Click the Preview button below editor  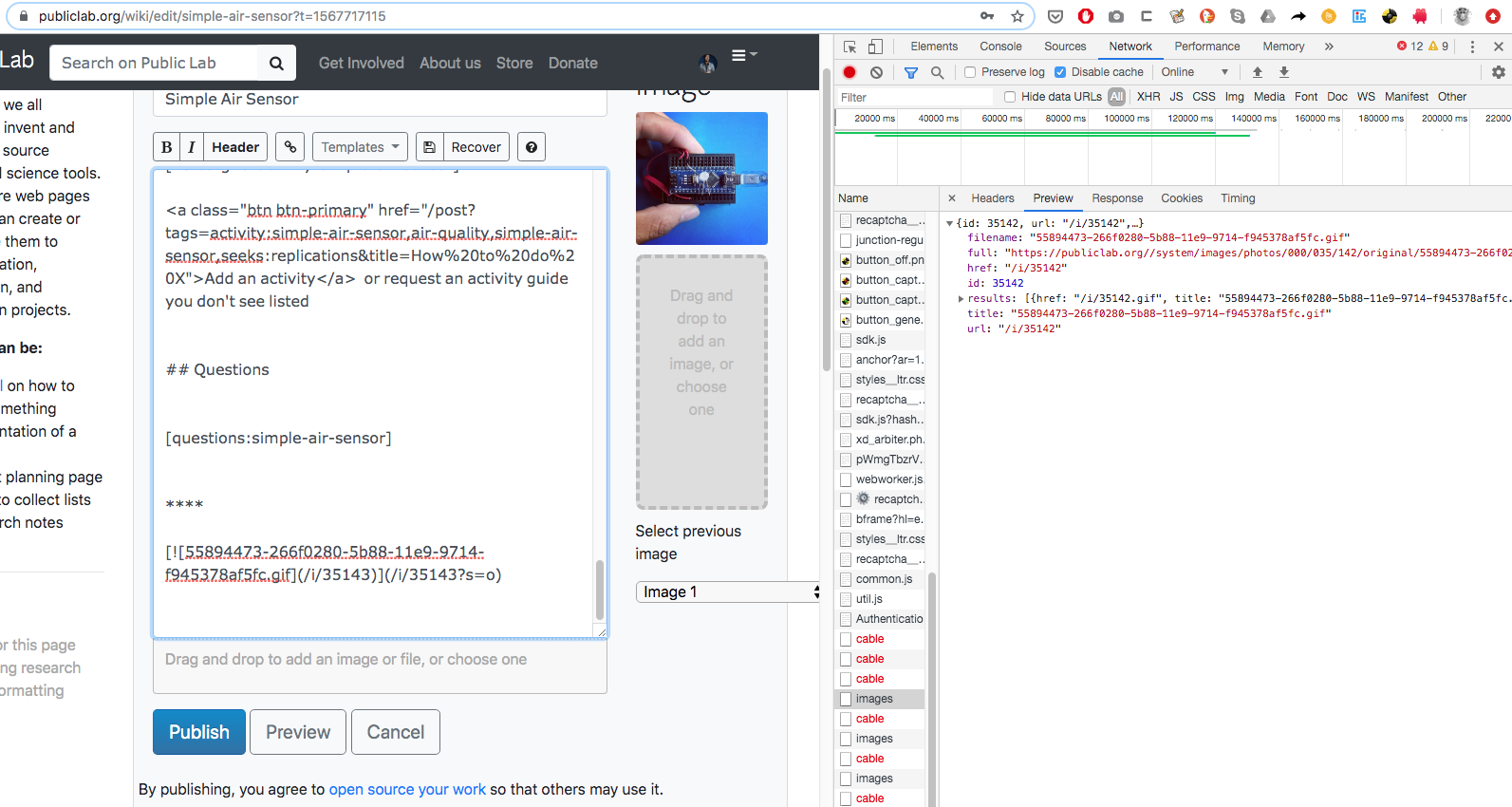click(x=298, y=732)
